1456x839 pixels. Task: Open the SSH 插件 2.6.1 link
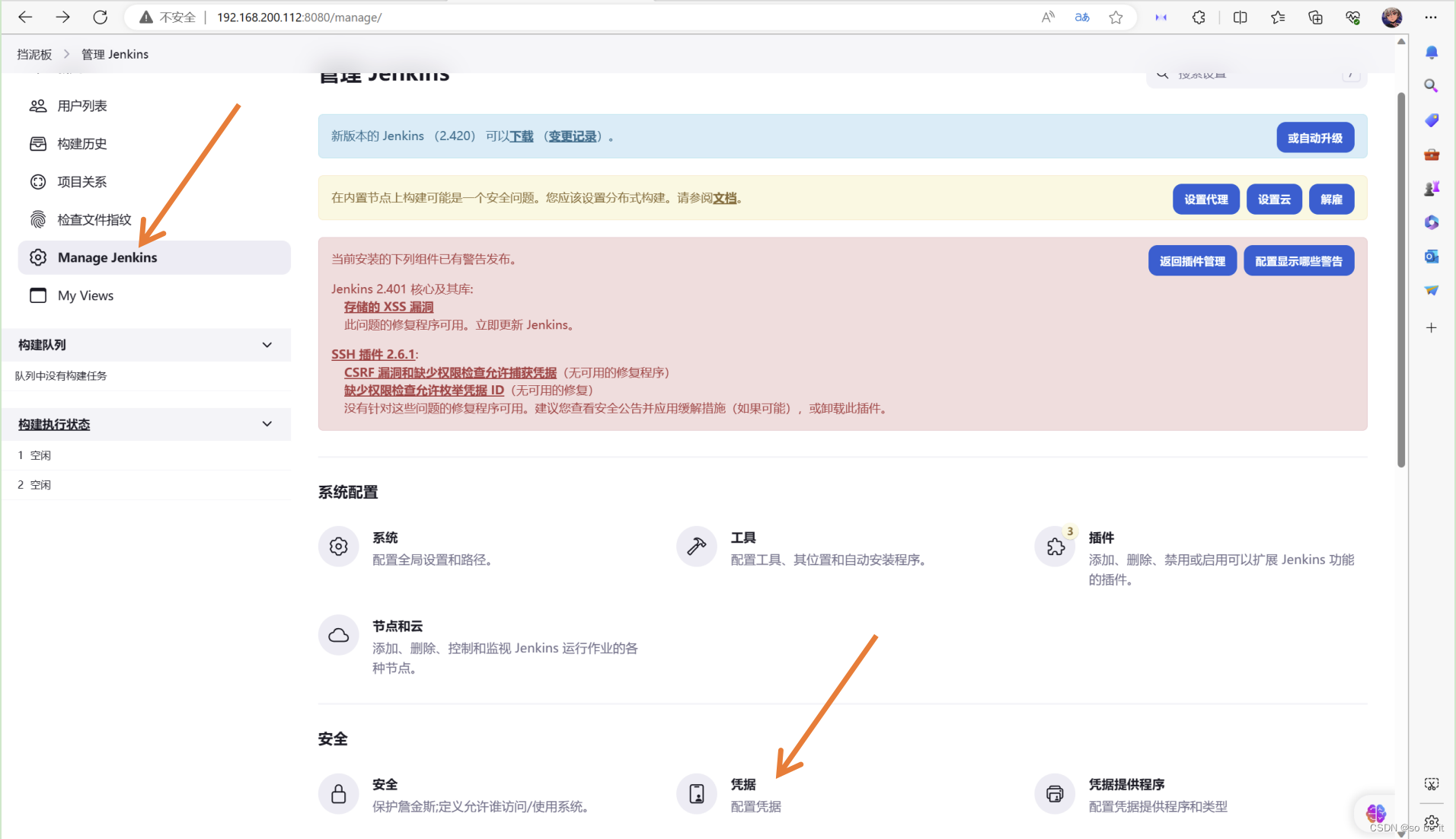373,354
